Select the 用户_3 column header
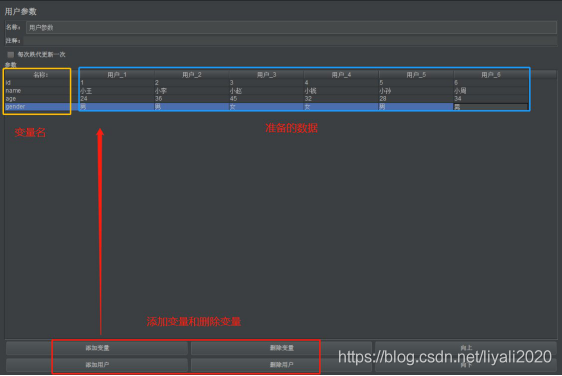This screenshot has width=562, height=376. pyautogui.click(x=266, y=75)
